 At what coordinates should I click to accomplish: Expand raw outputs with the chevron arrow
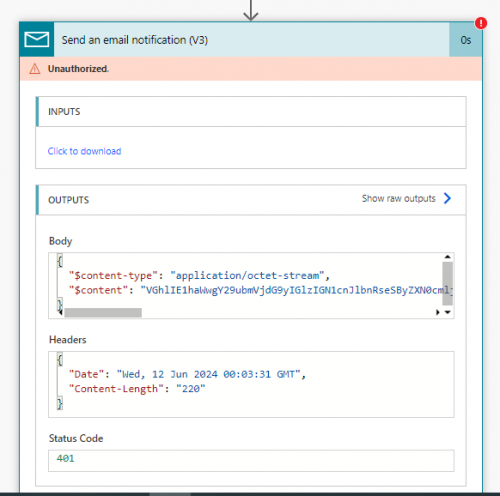(x=447, y=198)
